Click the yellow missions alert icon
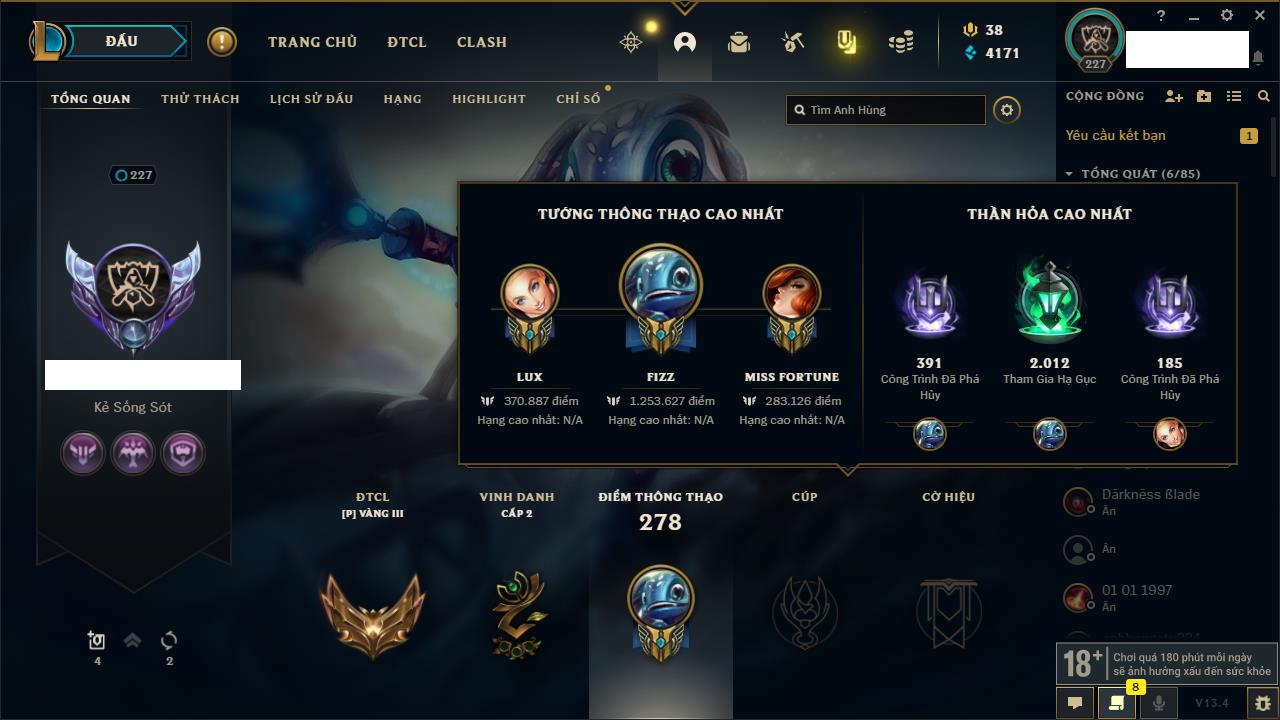1280x720 pixels. (x=222, y=42)
